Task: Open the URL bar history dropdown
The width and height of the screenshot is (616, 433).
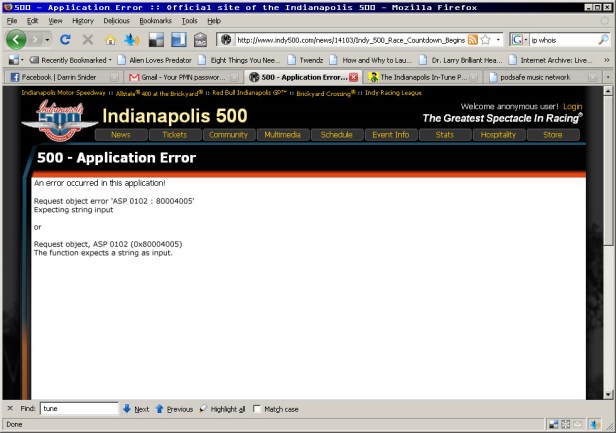Action: click(x=498, y=40)
